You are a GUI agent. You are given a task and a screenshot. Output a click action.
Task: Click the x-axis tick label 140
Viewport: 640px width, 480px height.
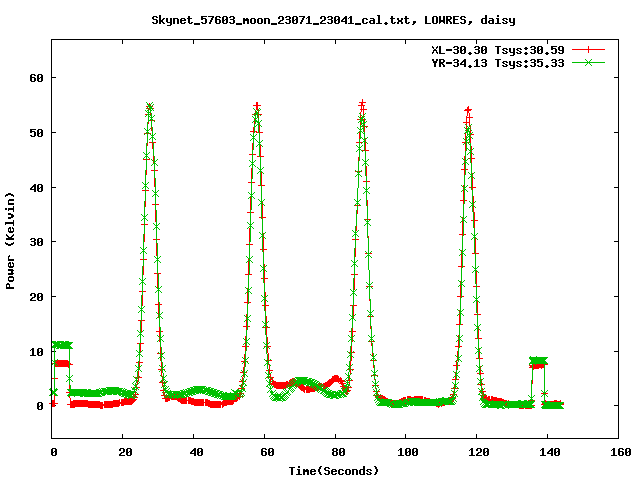coord(550,452)
